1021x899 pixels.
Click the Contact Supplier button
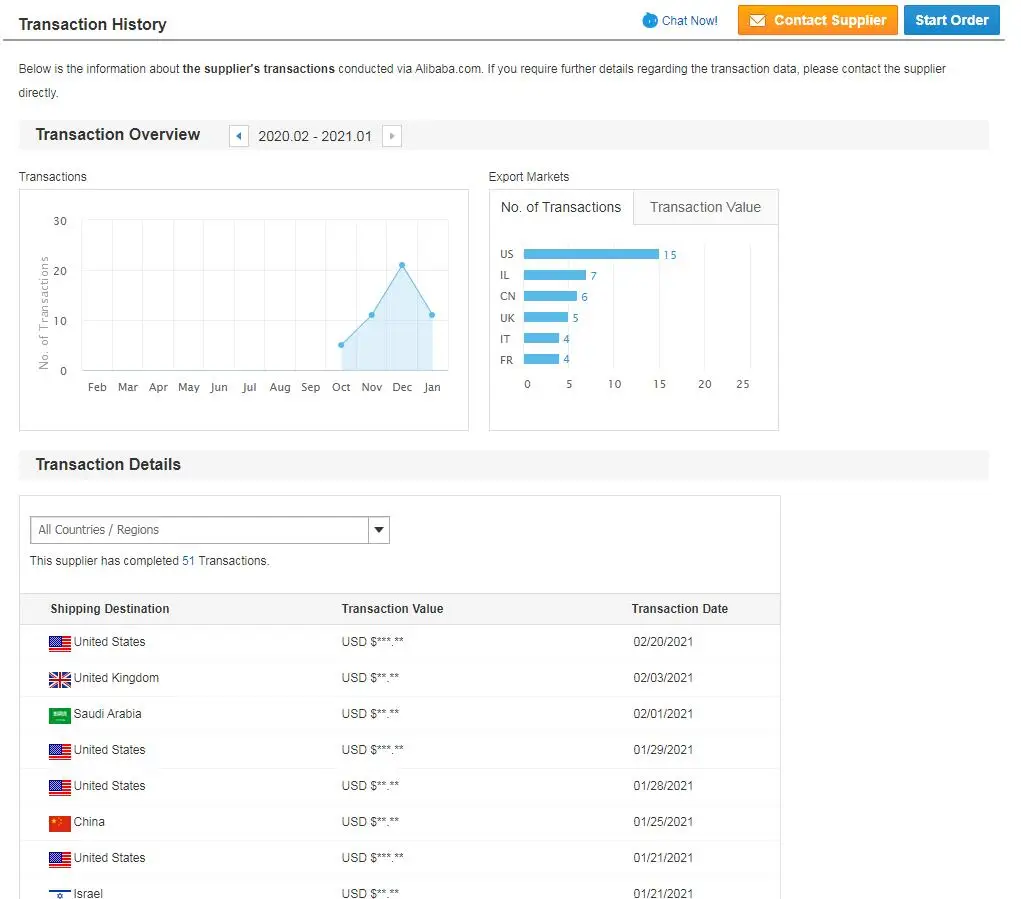coord(817,20)
